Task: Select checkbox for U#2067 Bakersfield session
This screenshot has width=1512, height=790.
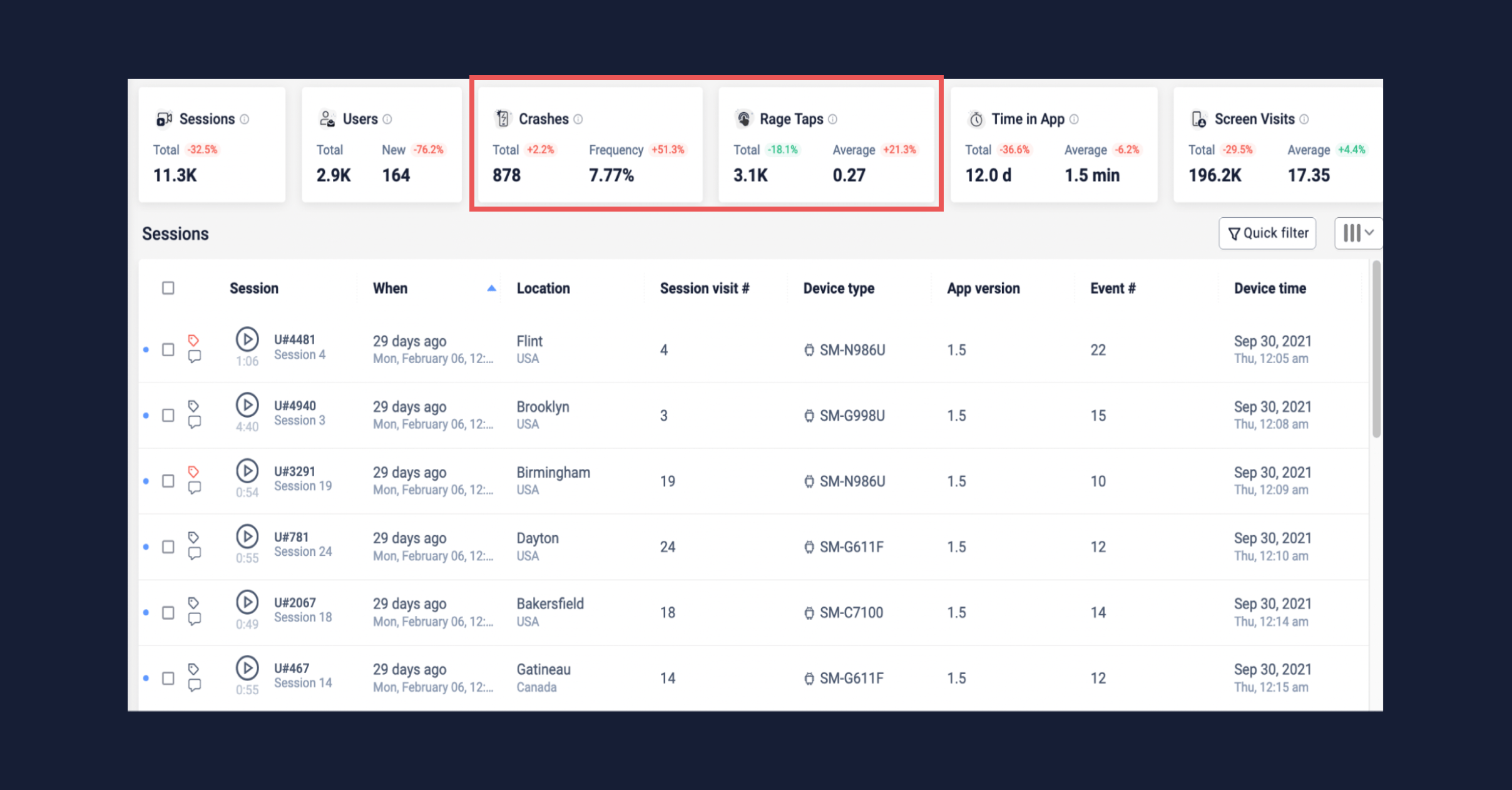Action: pyautogui.click(x=168, y=613)
